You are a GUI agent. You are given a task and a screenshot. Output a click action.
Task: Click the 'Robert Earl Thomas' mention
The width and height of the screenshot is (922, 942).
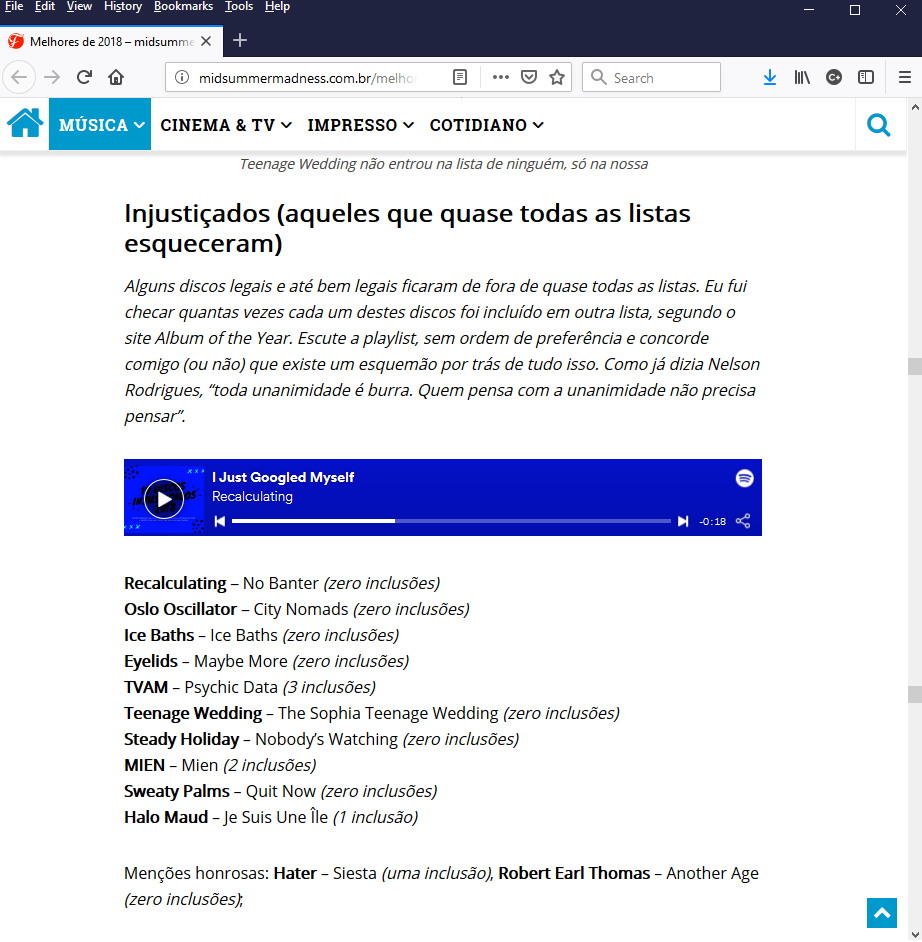point(574,874)
